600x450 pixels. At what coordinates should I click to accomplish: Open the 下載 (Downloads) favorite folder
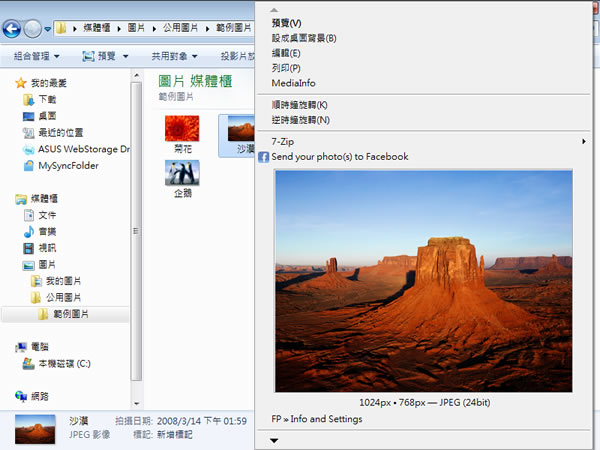coord(47,100)
